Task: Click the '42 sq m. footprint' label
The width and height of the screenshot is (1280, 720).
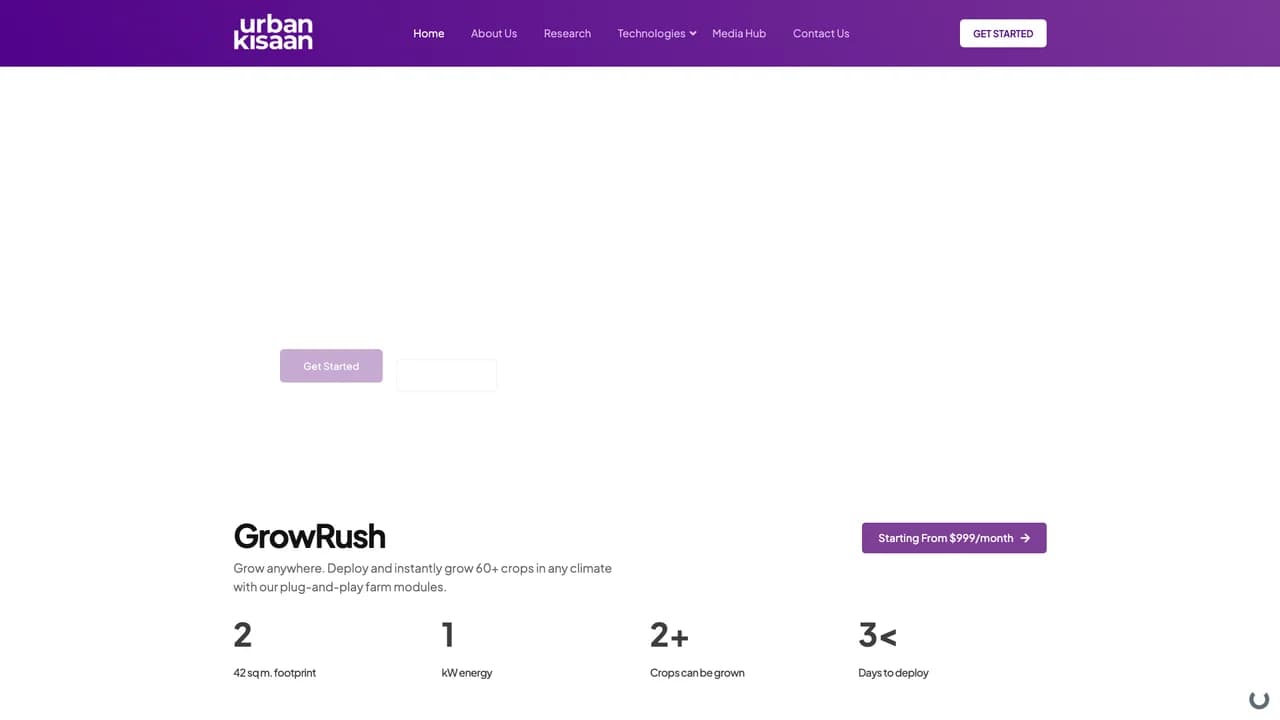Action: tap(274, 673)
